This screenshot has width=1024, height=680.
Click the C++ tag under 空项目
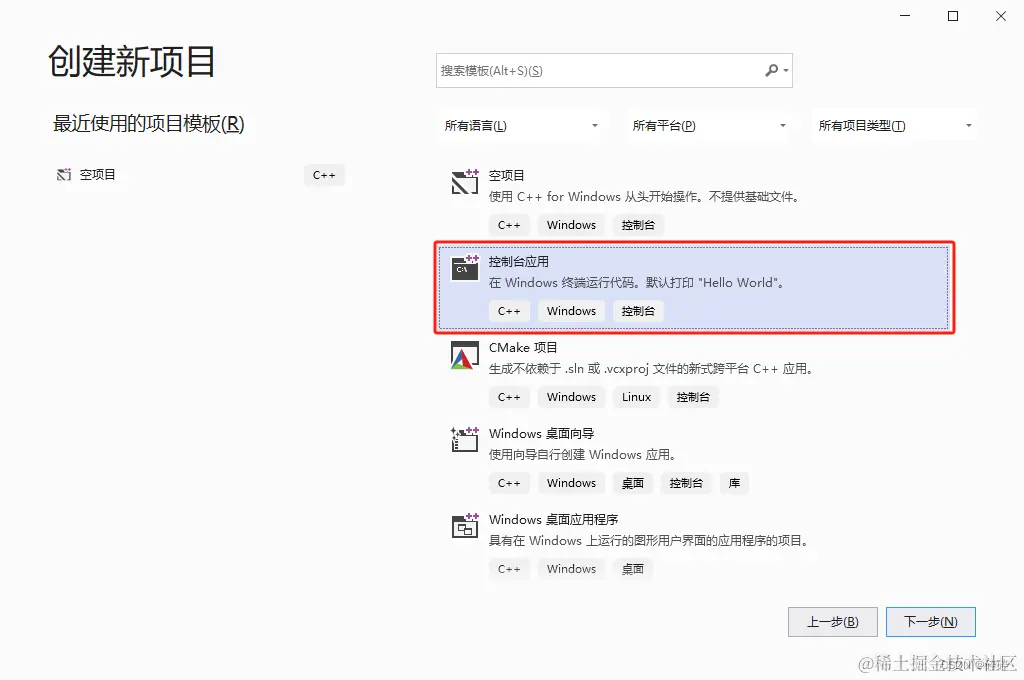tap(509, 224)
